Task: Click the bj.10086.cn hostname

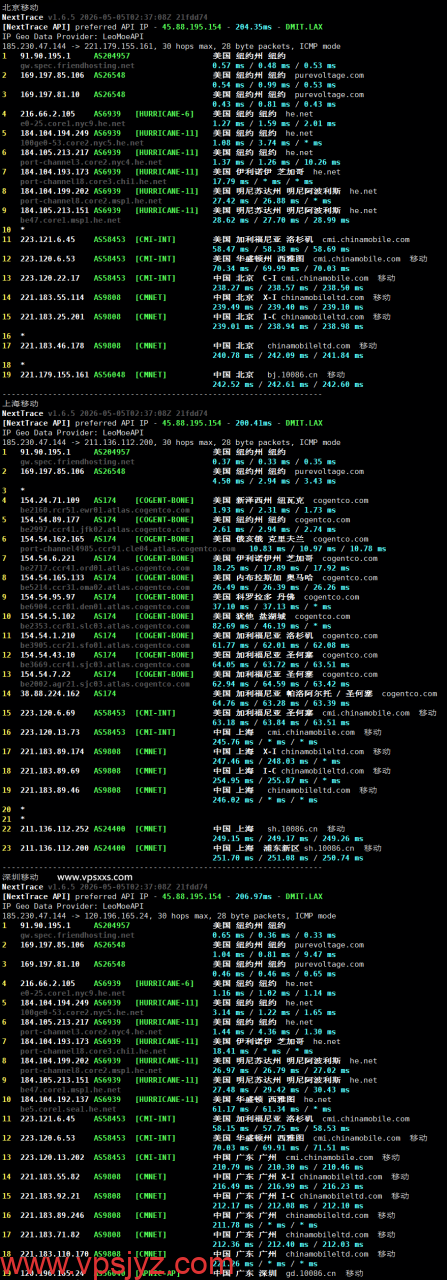Action: 291,374
